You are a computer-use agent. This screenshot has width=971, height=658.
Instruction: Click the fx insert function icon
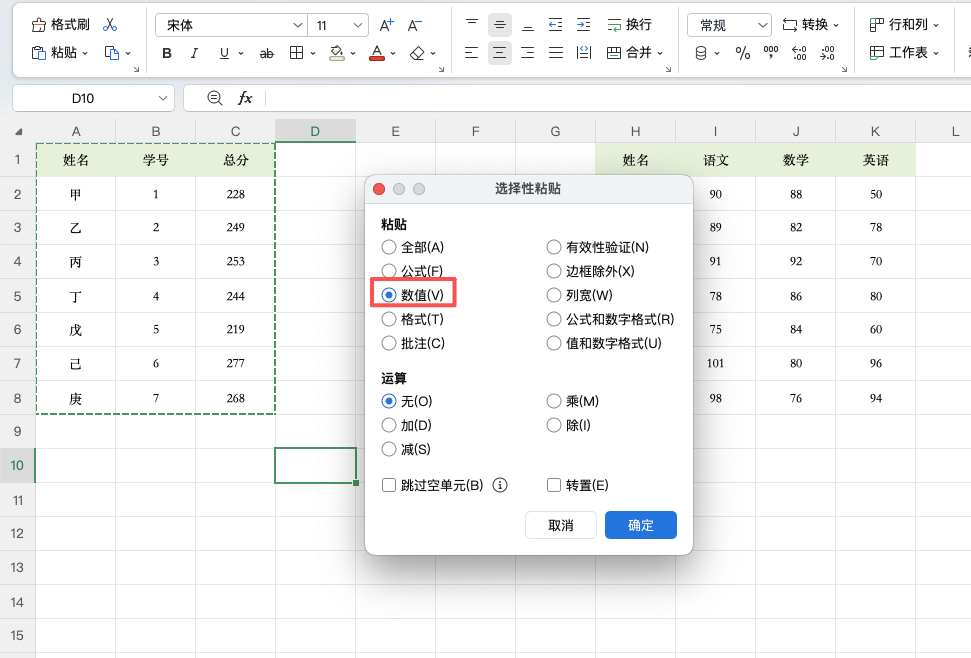point(245,98)
